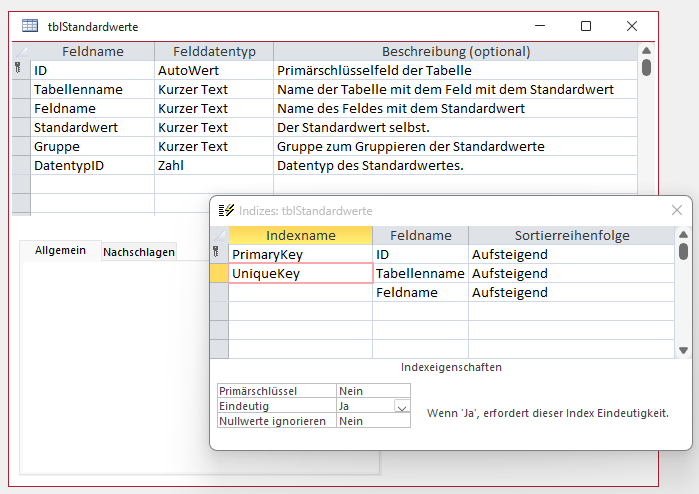Click the Primärschlüssel property label

click(x=276, y=391)
